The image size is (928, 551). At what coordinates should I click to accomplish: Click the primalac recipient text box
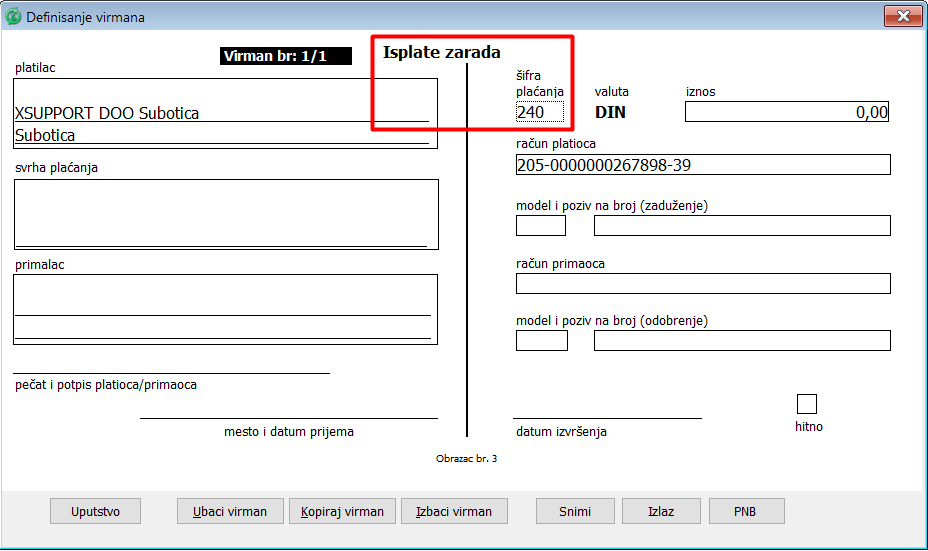225,308
